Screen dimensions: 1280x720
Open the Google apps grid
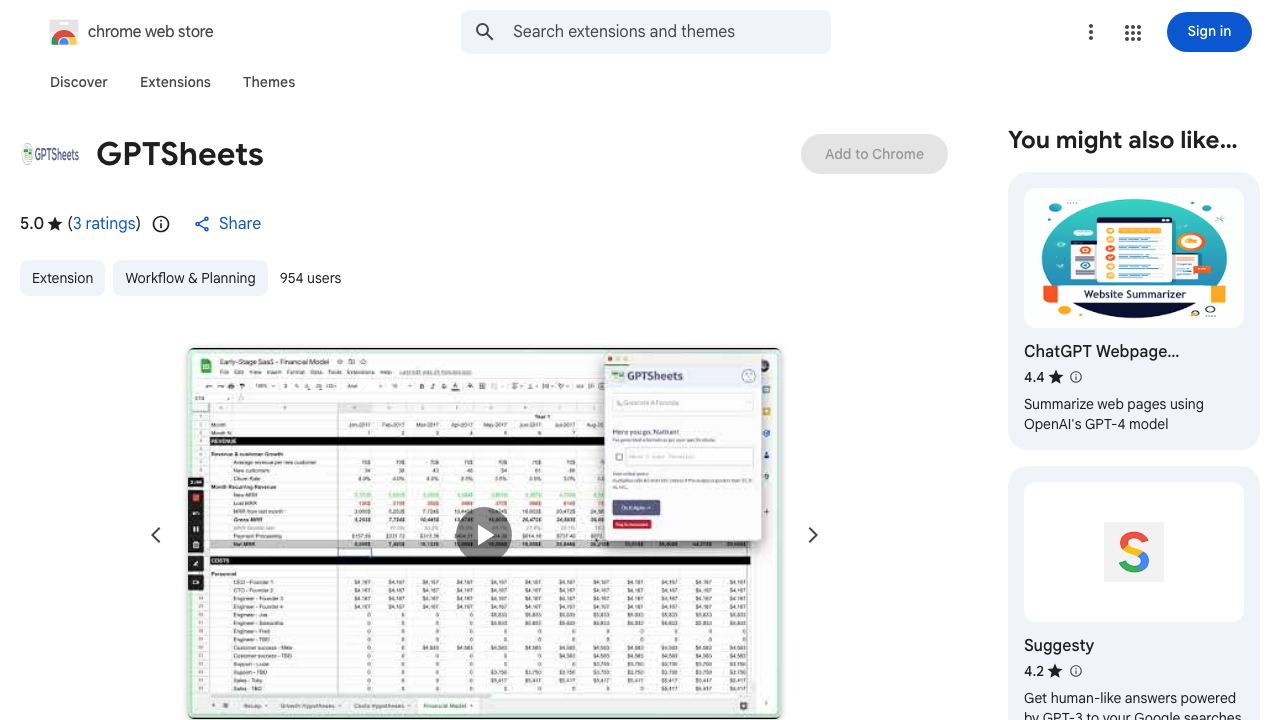pos(1133,33)
